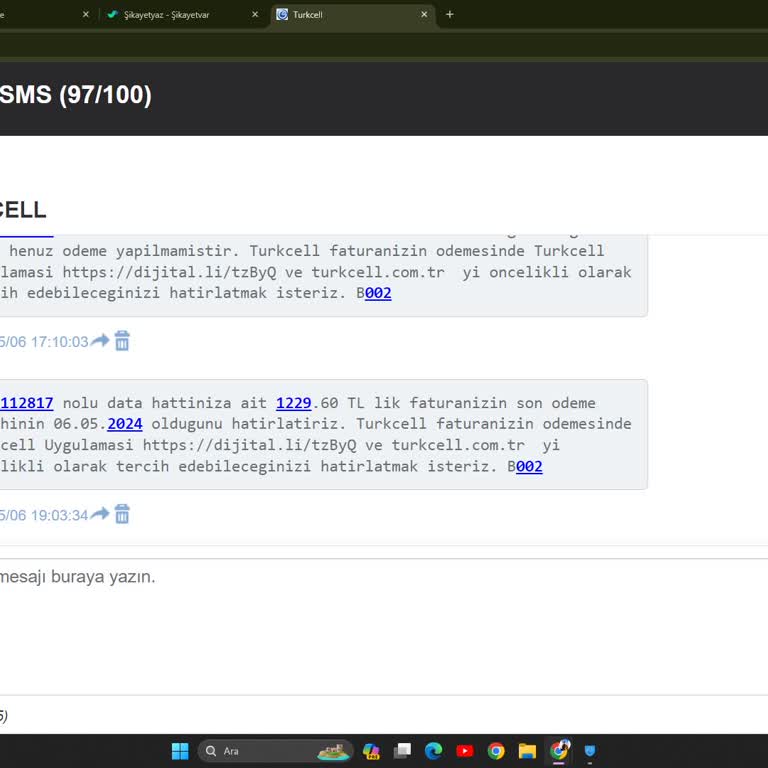Open Microsoft Edge from the taskbar
The width and height of the screenshot is (768, 768).
pos(433,751)
